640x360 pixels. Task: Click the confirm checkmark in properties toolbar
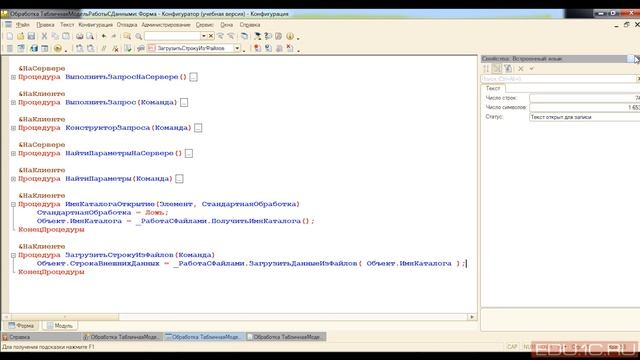coord(531,69)
